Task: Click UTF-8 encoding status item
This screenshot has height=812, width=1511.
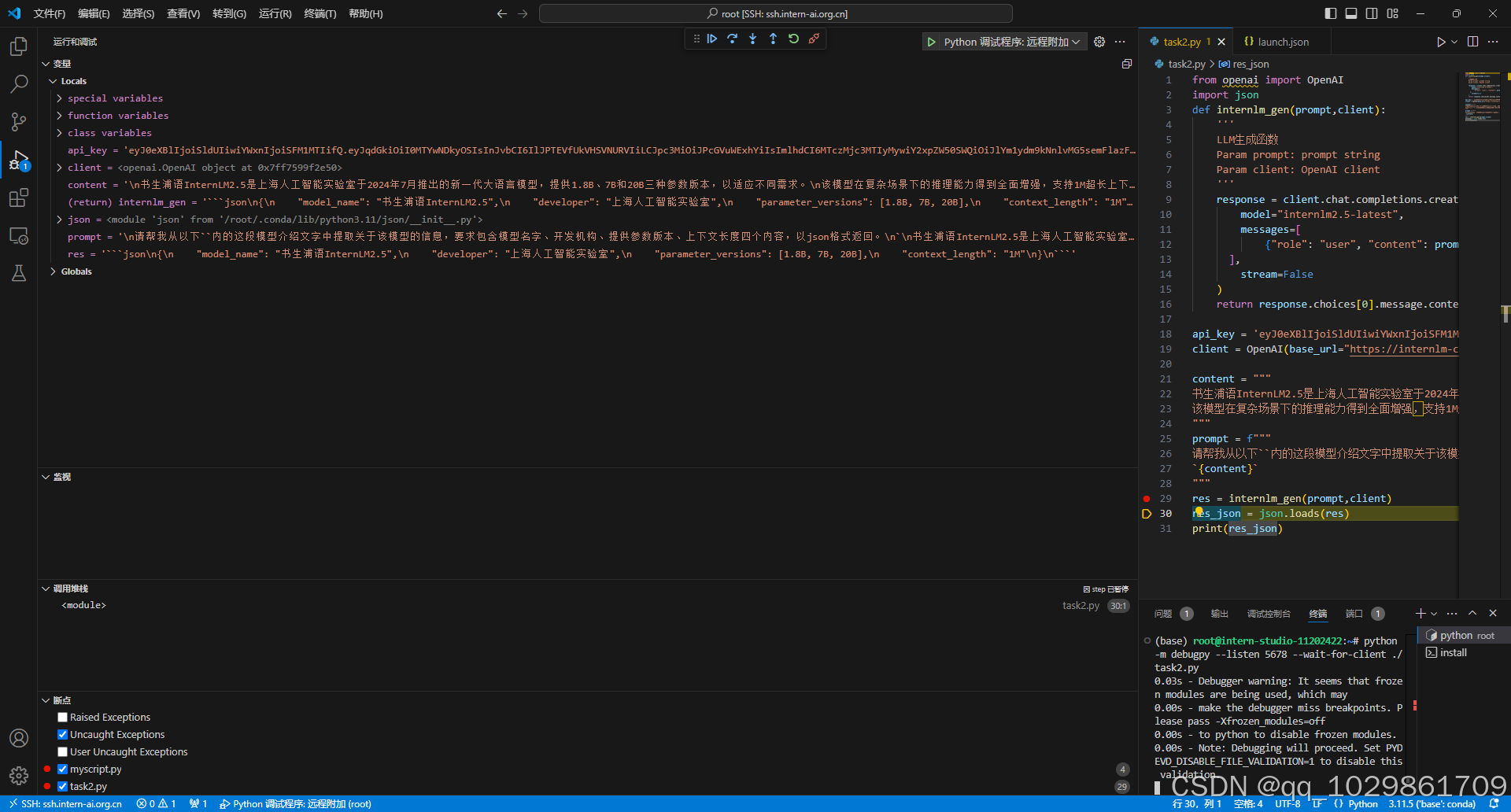Action: coord(1287,804)
